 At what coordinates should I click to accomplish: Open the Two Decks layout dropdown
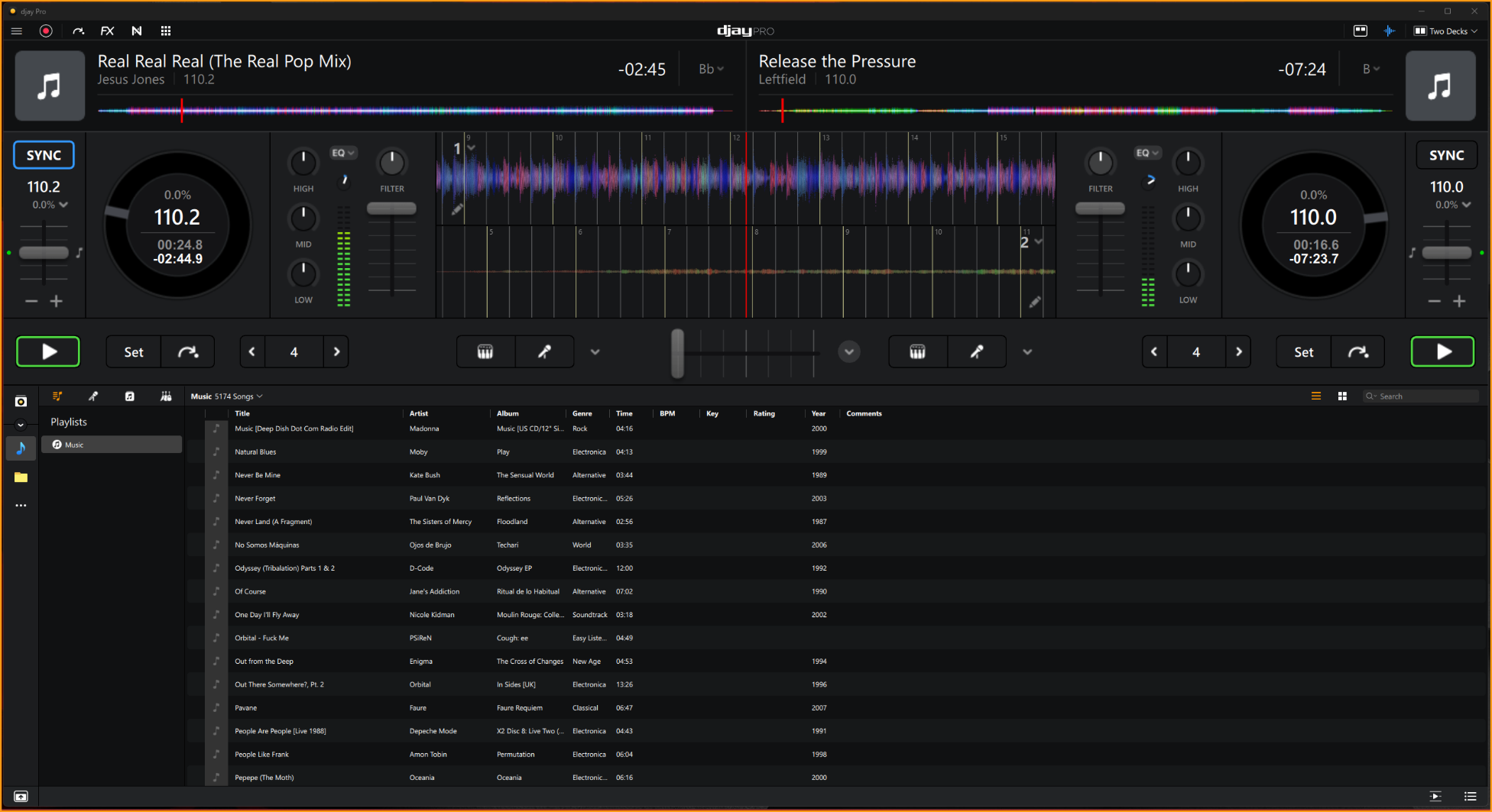[x=1445, y=31]
